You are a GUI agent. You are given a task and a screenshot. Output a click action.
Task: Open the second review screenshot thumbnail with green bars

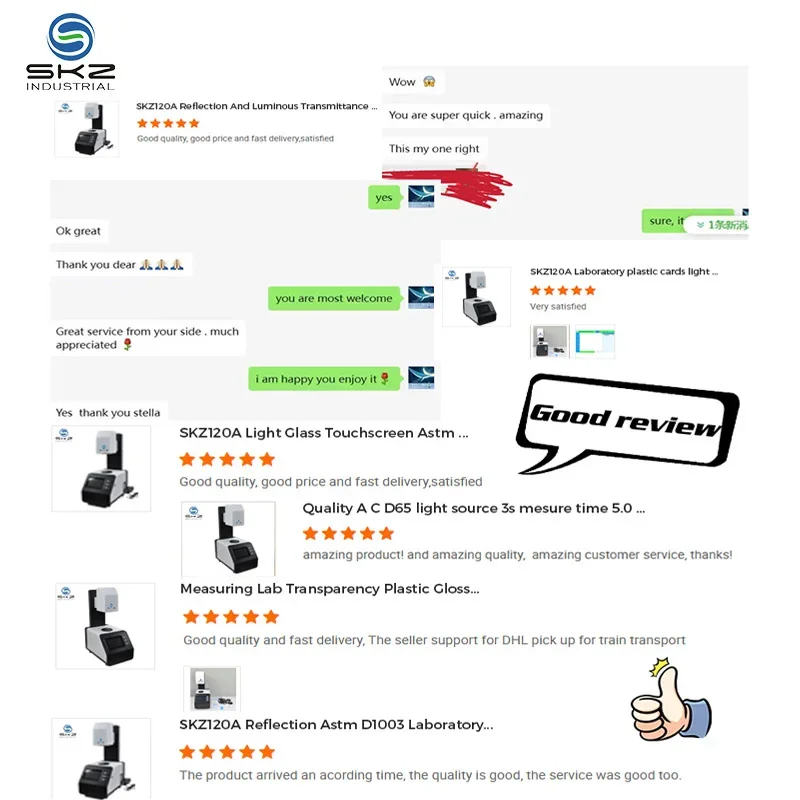595,341
